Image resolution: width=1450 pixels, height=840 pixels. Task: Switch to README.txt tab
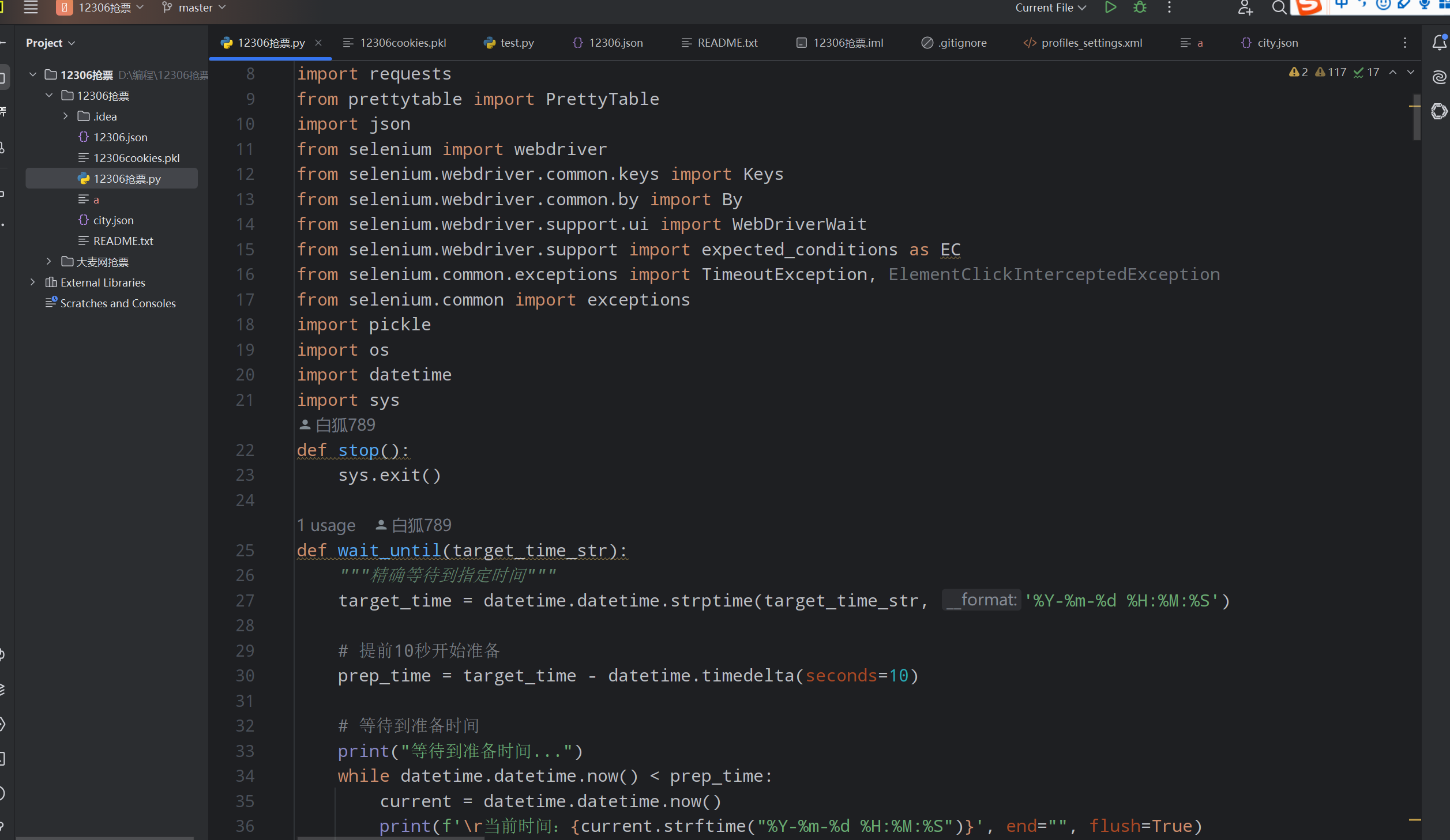point(720,43)
